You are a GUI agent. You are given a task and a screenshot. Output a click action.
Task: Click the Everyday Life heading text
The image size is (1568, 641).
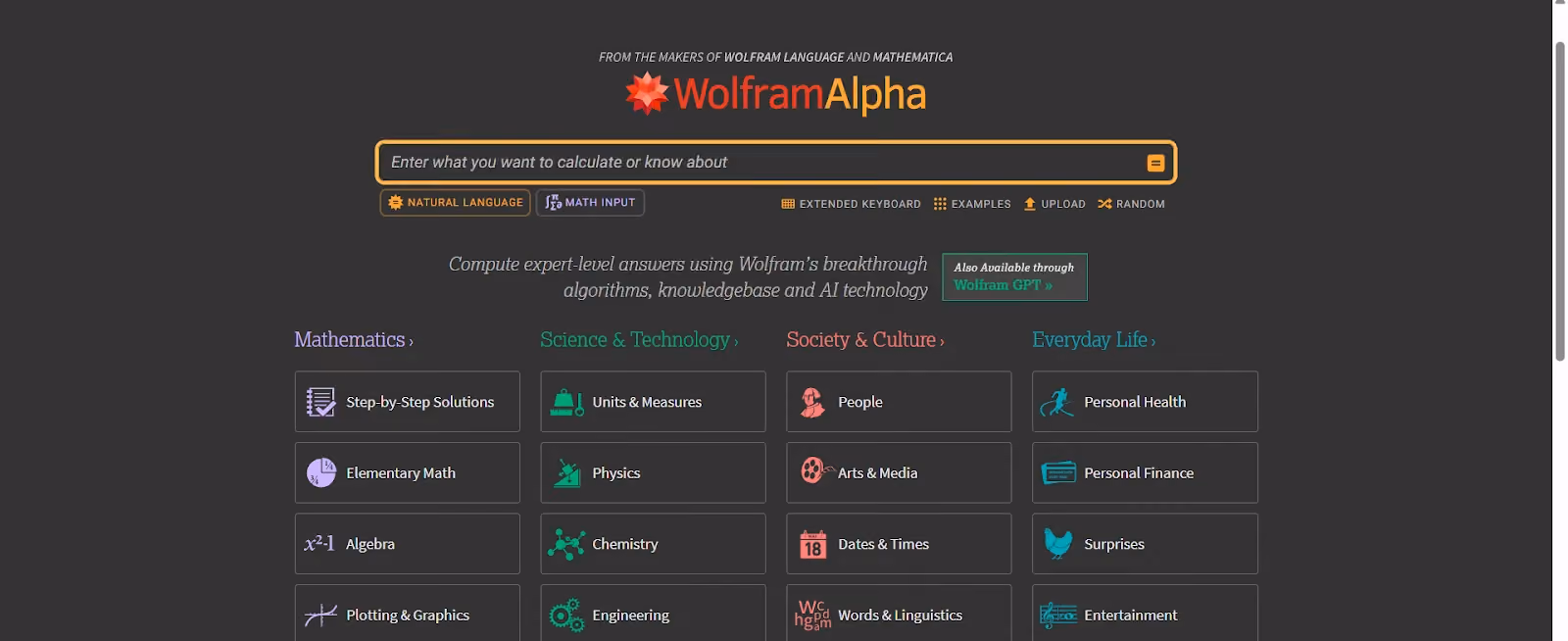coord(1090,340)
